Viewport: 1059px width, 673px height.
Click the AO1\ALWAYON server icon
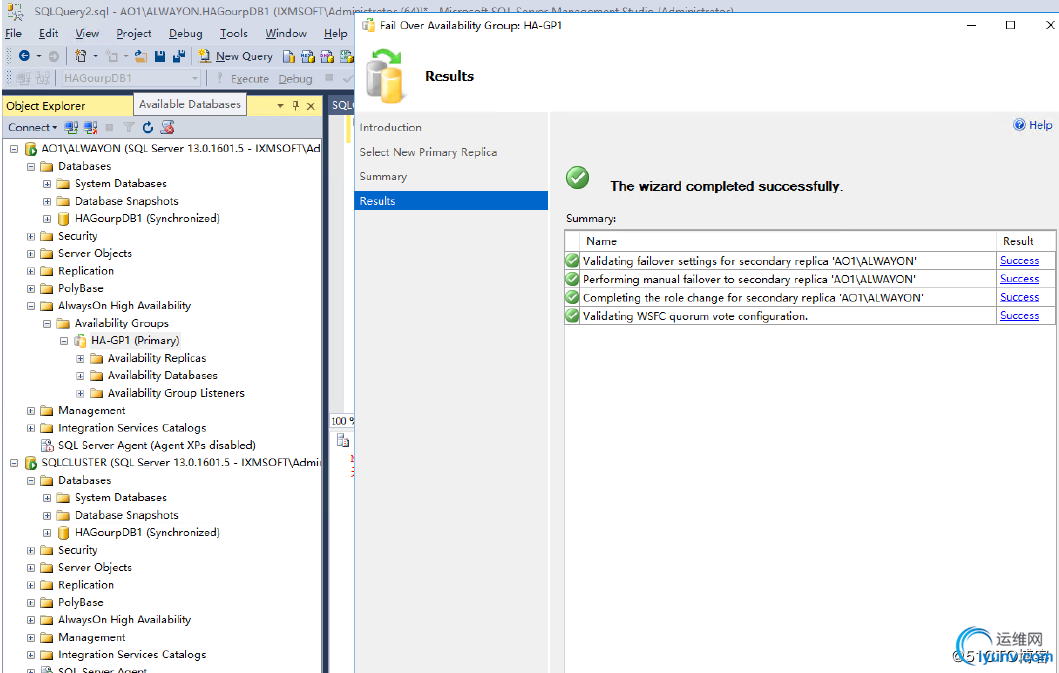[x=30, y=149]
